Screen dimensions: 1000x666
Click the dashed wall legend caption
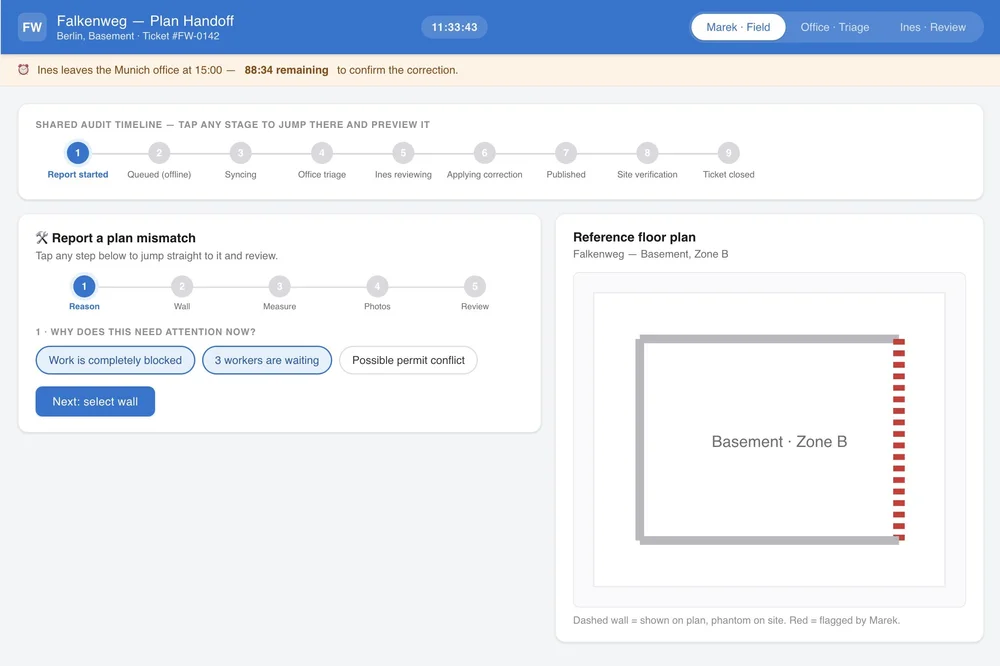[737, 620]
